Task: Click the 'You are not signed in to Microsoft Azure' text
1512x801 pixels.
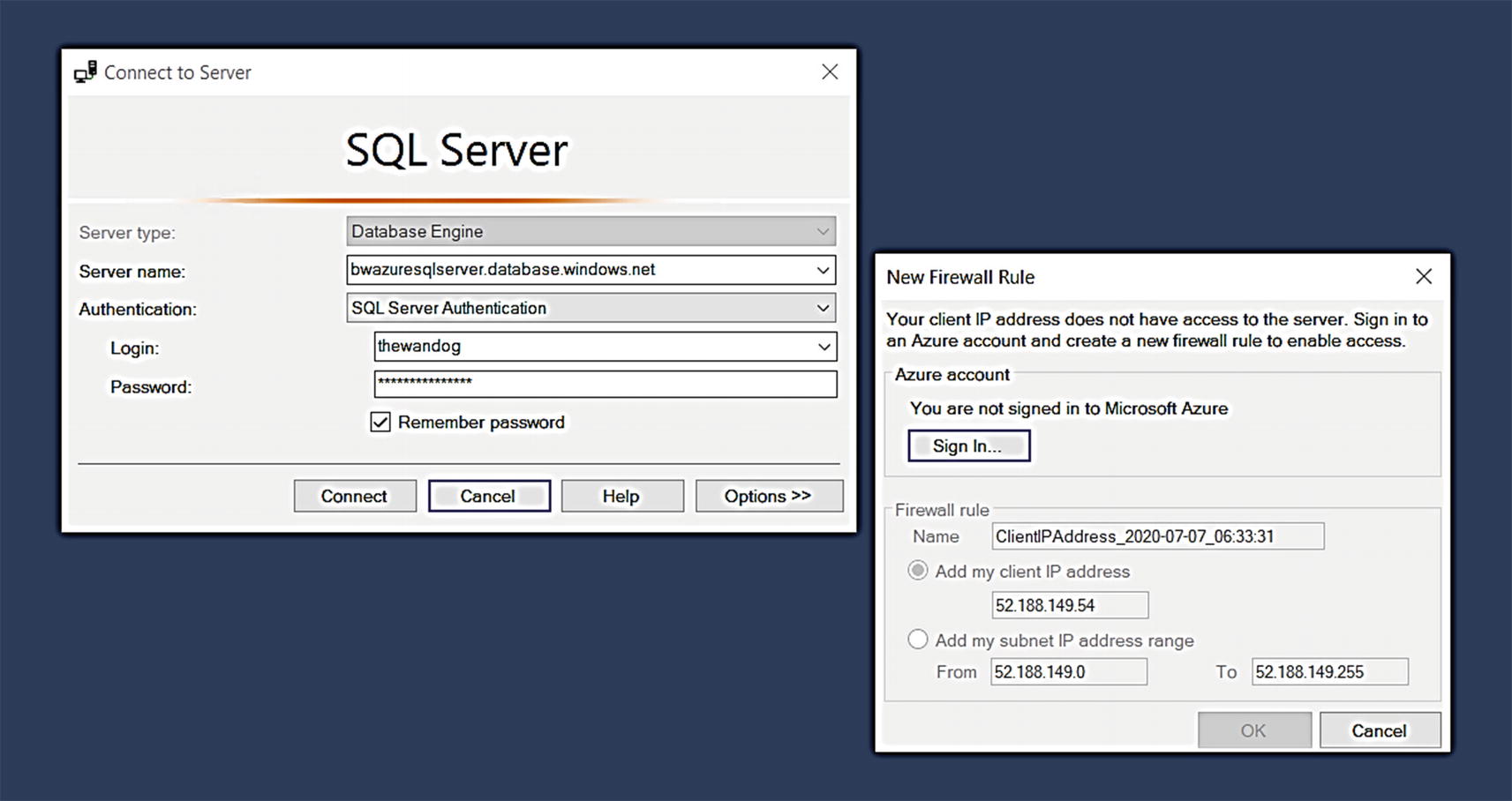Action: tap(1069, 408)
